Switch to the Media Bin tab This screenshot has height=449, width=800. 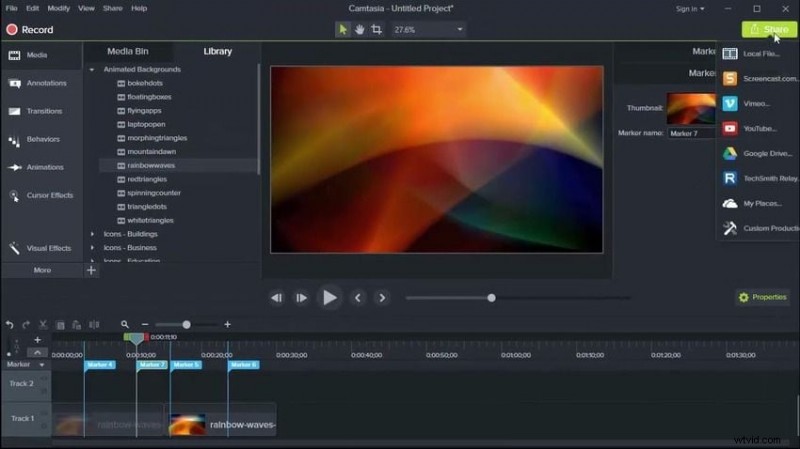tap(128, 51)
